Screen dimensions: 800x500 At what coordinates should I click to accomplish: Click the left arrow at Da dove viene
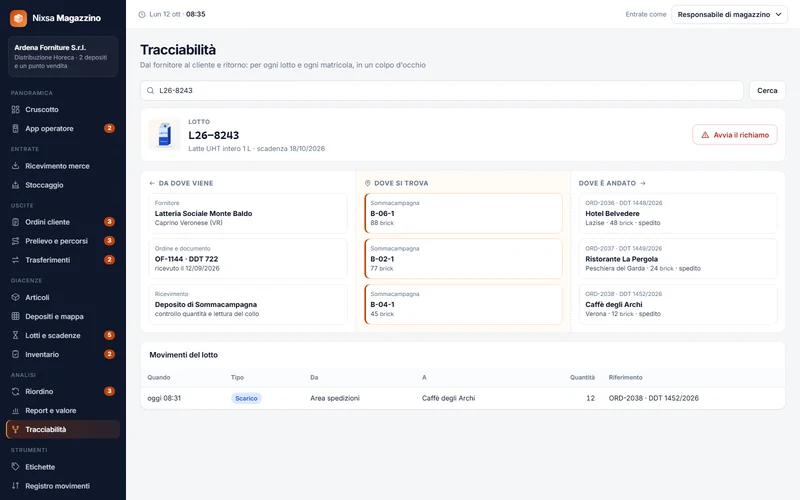click(x=152, y=183)
